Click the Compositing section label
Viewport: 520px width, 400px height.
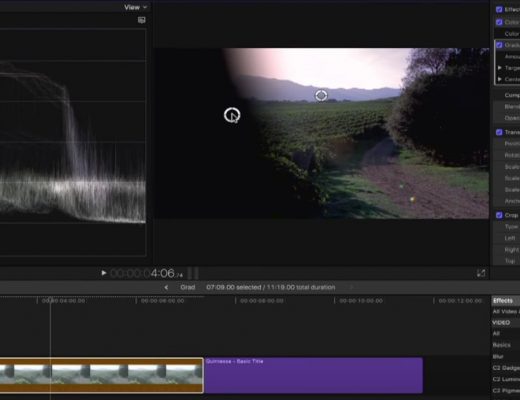coord(512,95)
